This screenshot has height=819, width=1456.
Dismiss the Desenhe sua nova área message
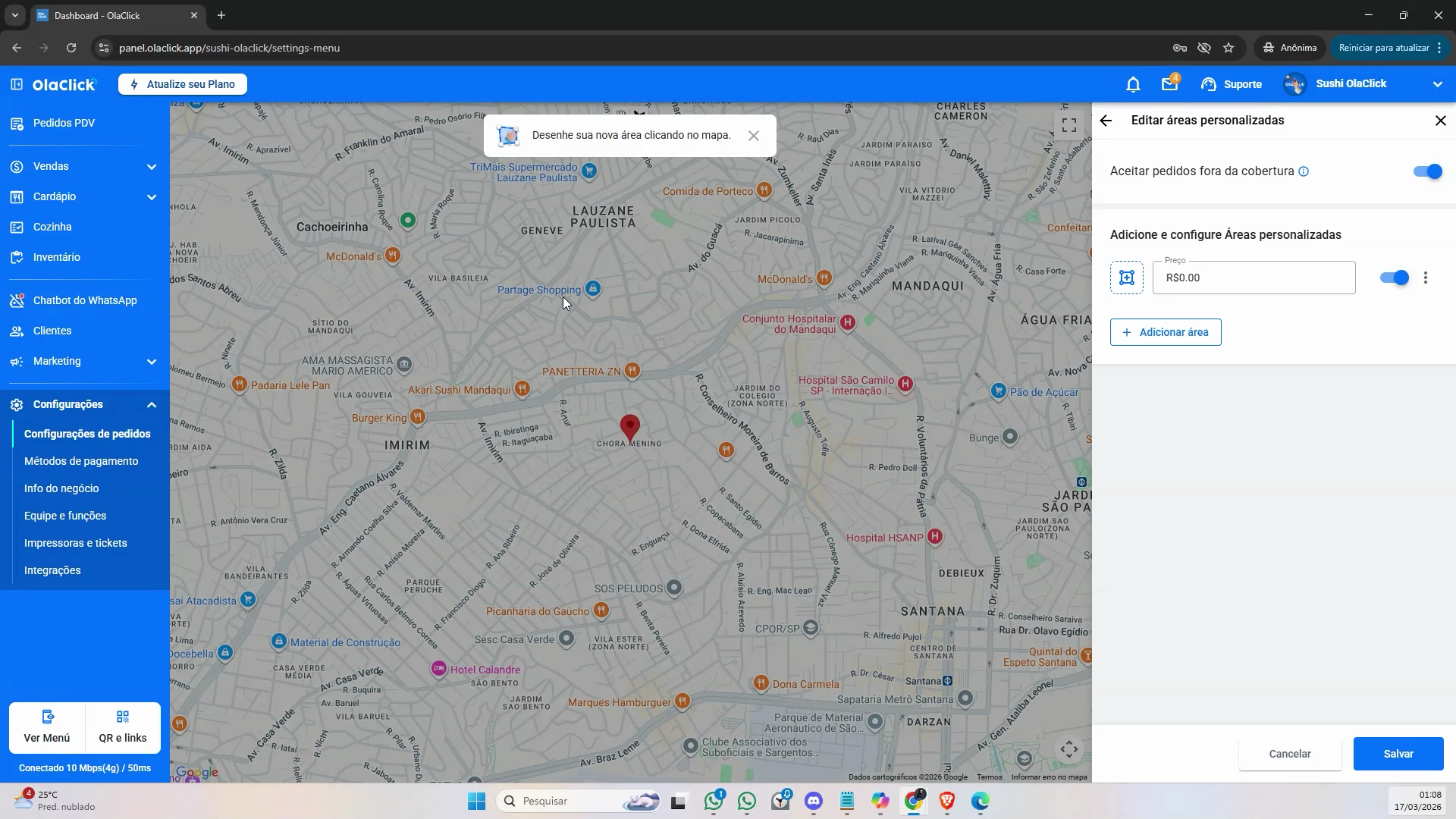click(x=754, y=136)
